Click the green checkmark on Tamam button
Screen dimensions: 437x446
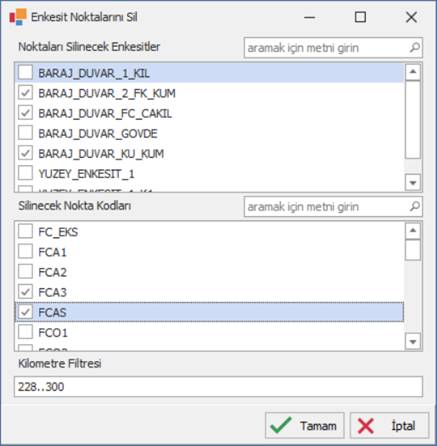click(281, 425)
